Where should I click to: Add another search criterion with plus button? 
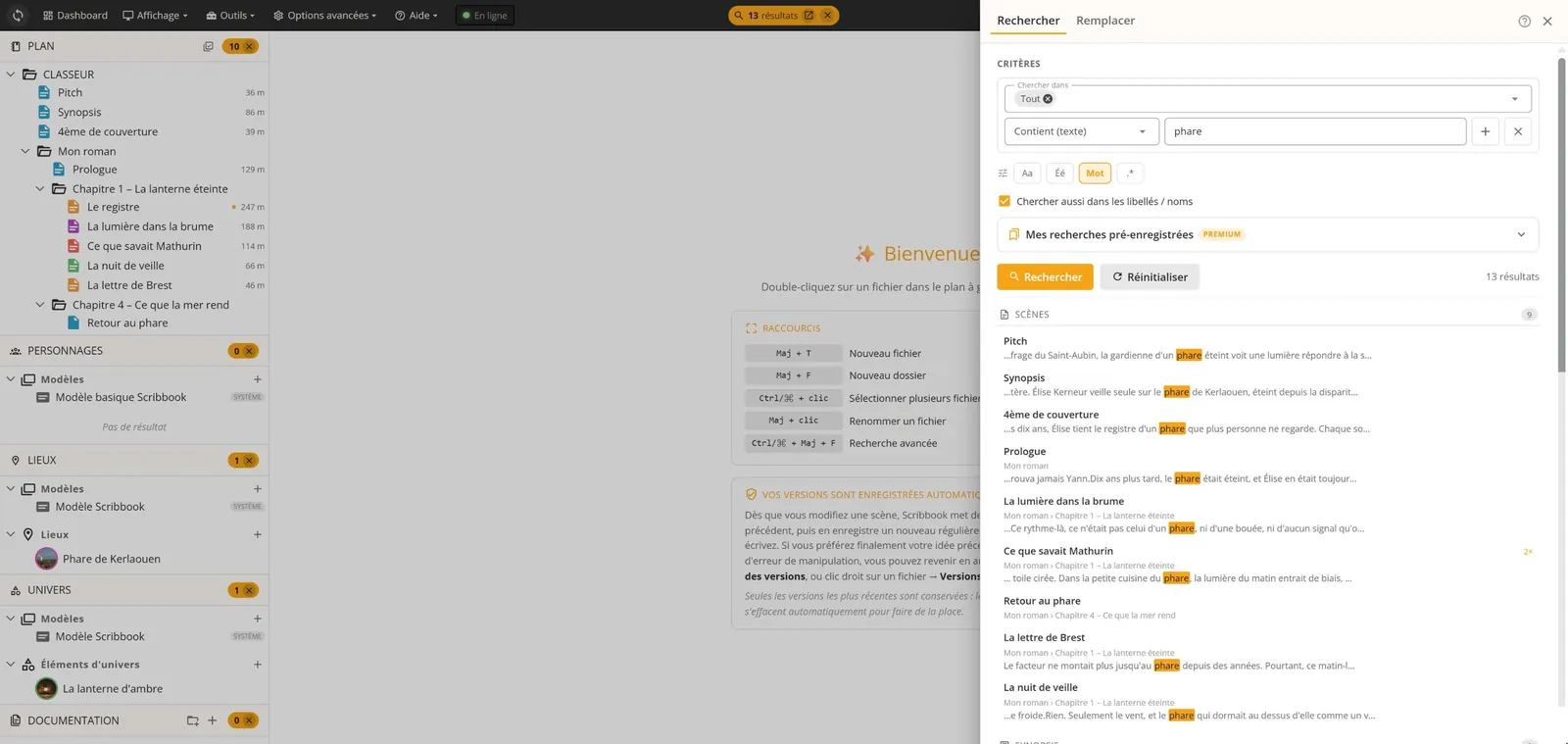click(x=1485, y=131)
